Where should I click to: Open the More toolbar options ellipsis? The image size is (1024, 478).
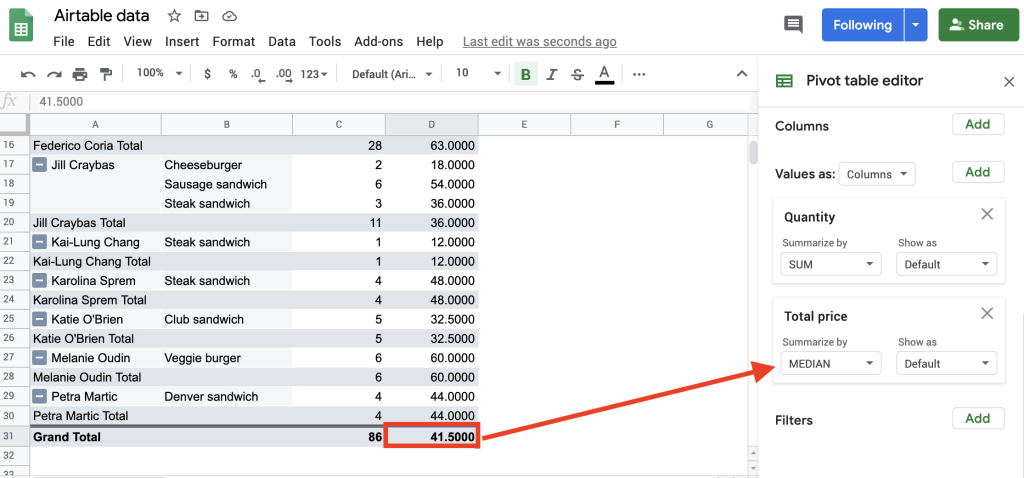point(639,74)
